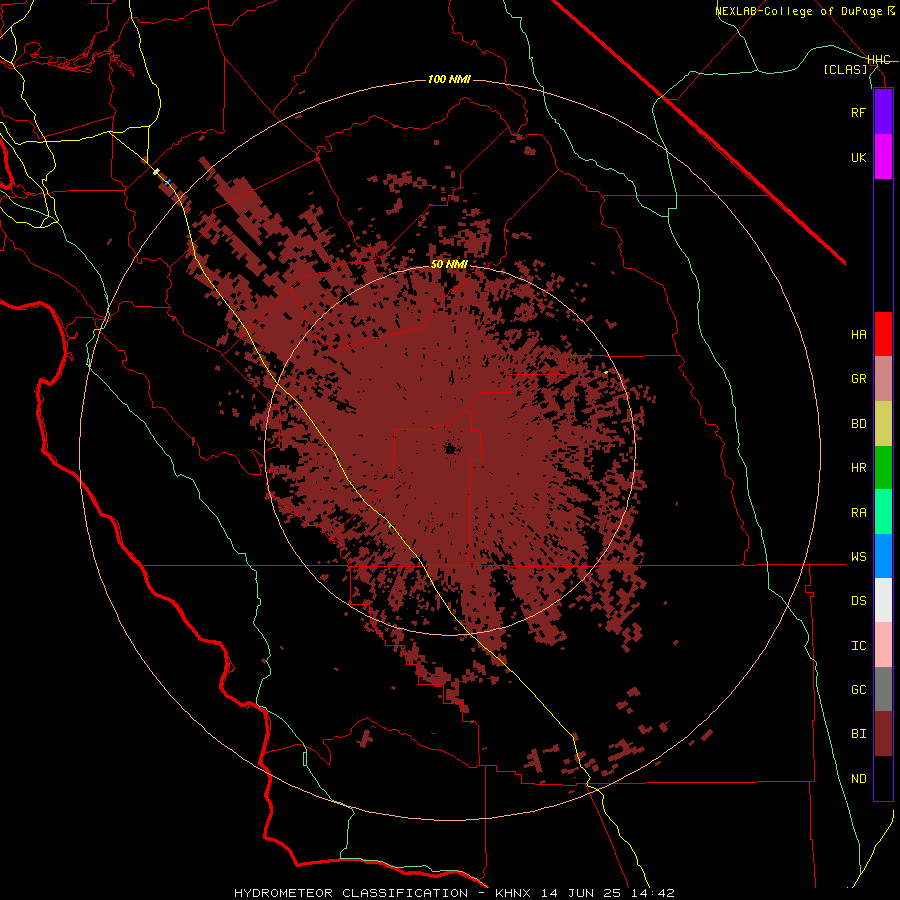The image size is (900, 900).
Task: Click the NEXLAB-College of DuPage credit text
Action: pyautogui.click(x=798, y=11)
